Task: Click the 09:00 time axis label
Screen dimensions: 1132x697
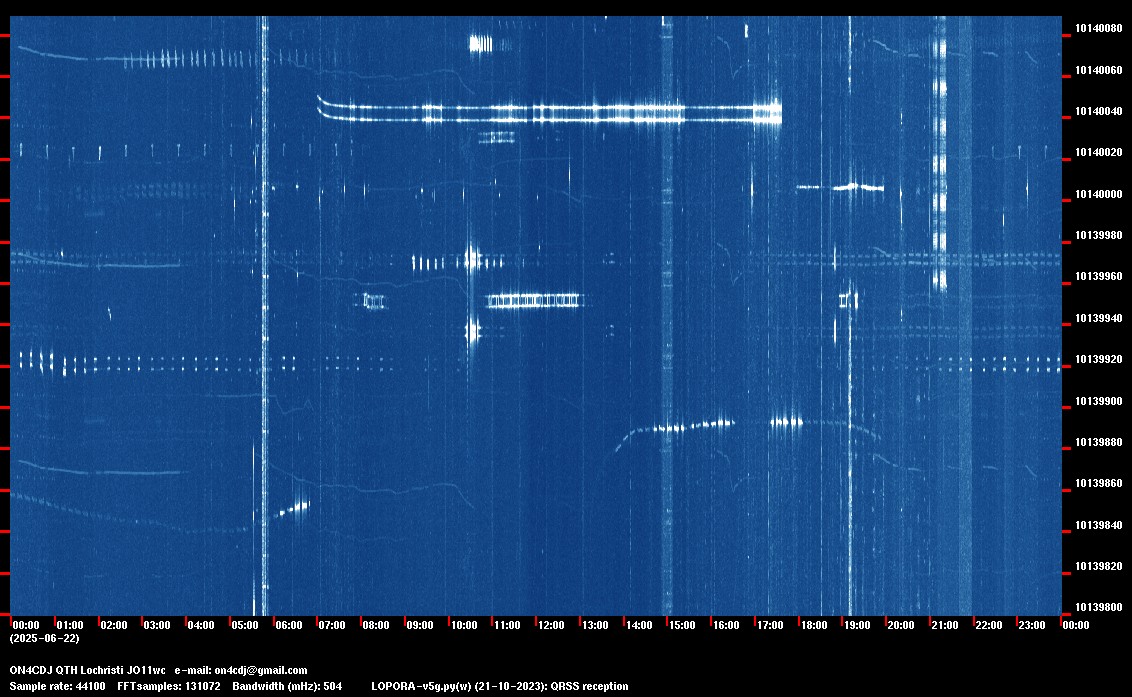Action: click(x=419, y=625)
